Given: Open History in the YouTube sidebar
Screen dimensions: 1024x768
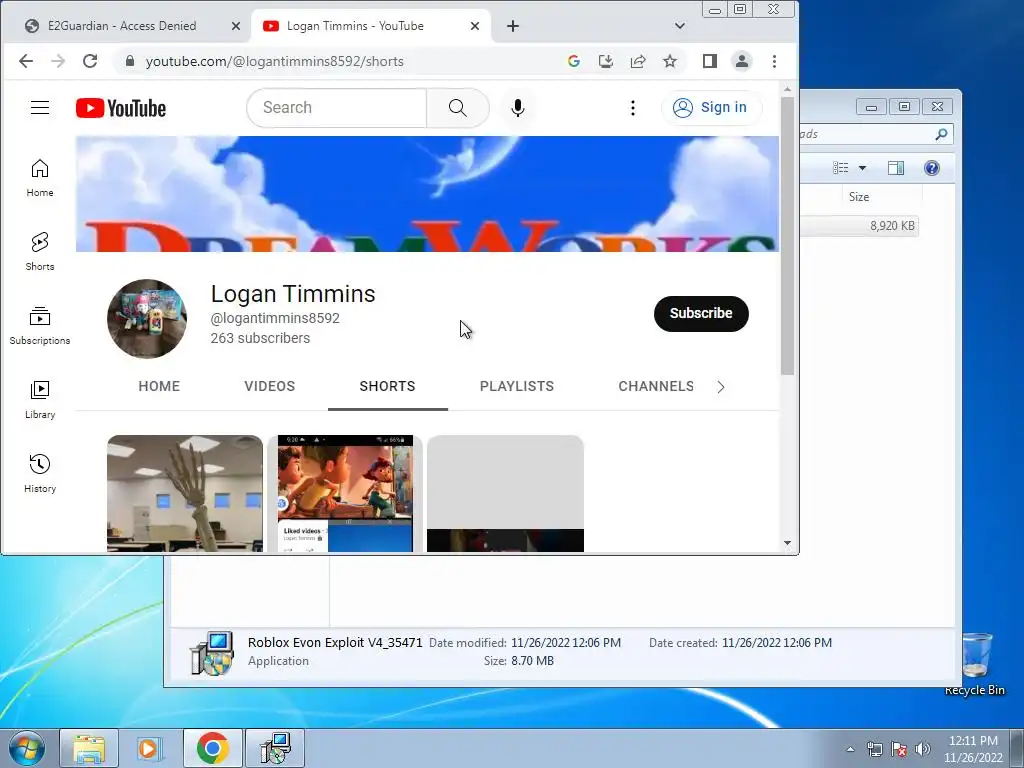Looking at the screenshot, I should (40, 473).
